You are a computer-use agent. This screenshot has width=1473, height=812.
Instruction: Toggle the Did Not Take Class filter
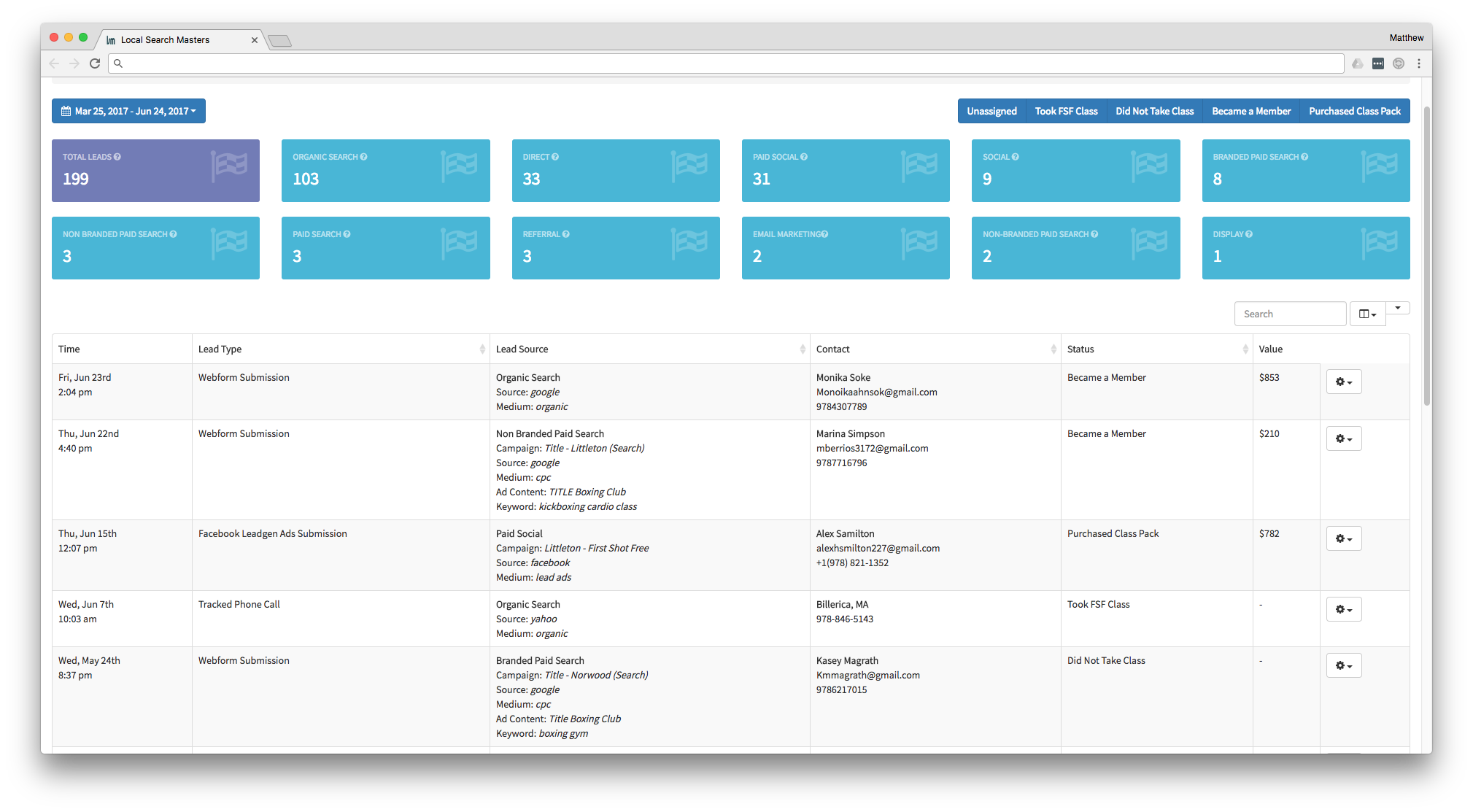(1154, 111)
